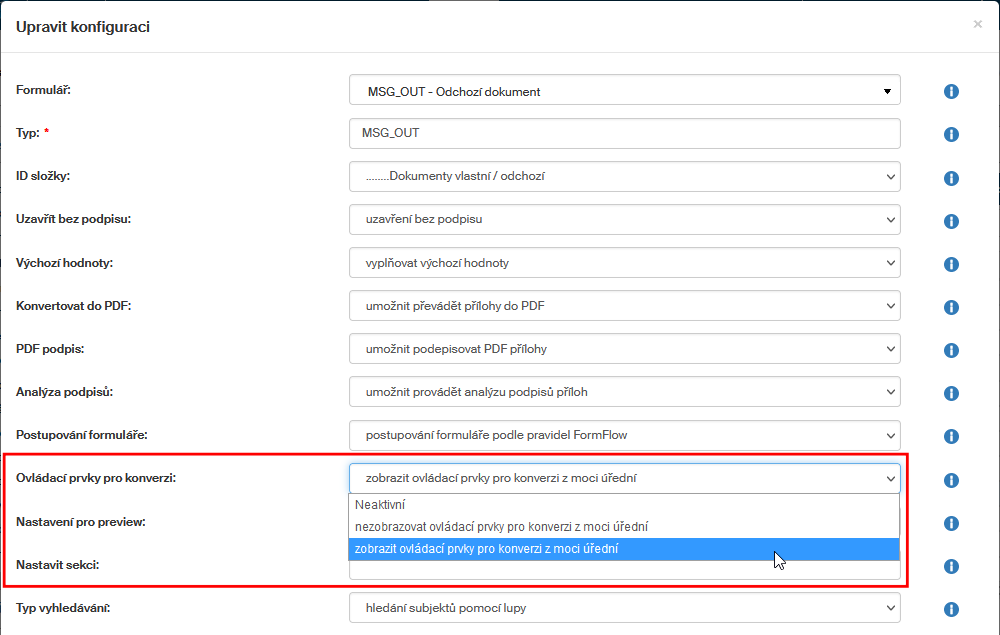Open the Konvertovat do PDF dropdown

tap(625, 305)
